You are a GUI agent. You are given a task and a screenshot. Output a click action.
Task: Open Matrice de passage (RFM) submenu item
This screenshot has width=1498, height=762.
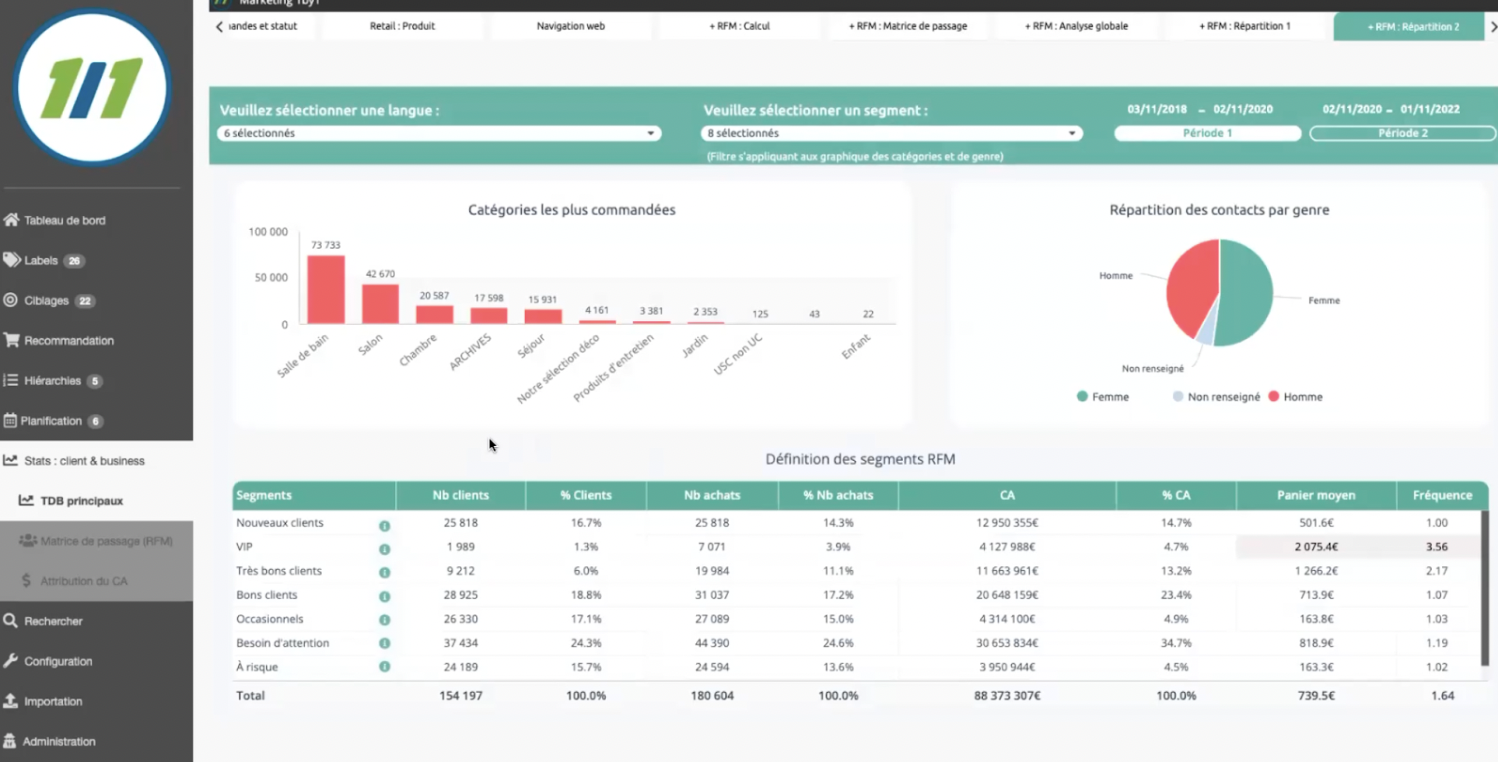(x=96, y=540)
